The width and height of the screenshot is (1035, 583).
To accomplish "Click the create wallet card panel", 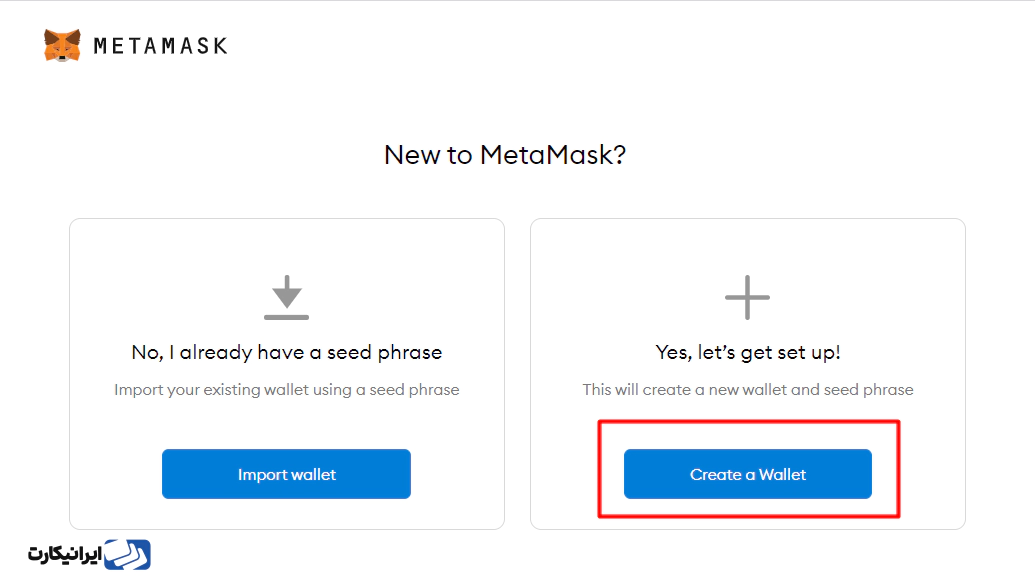I will coord(748,374).
